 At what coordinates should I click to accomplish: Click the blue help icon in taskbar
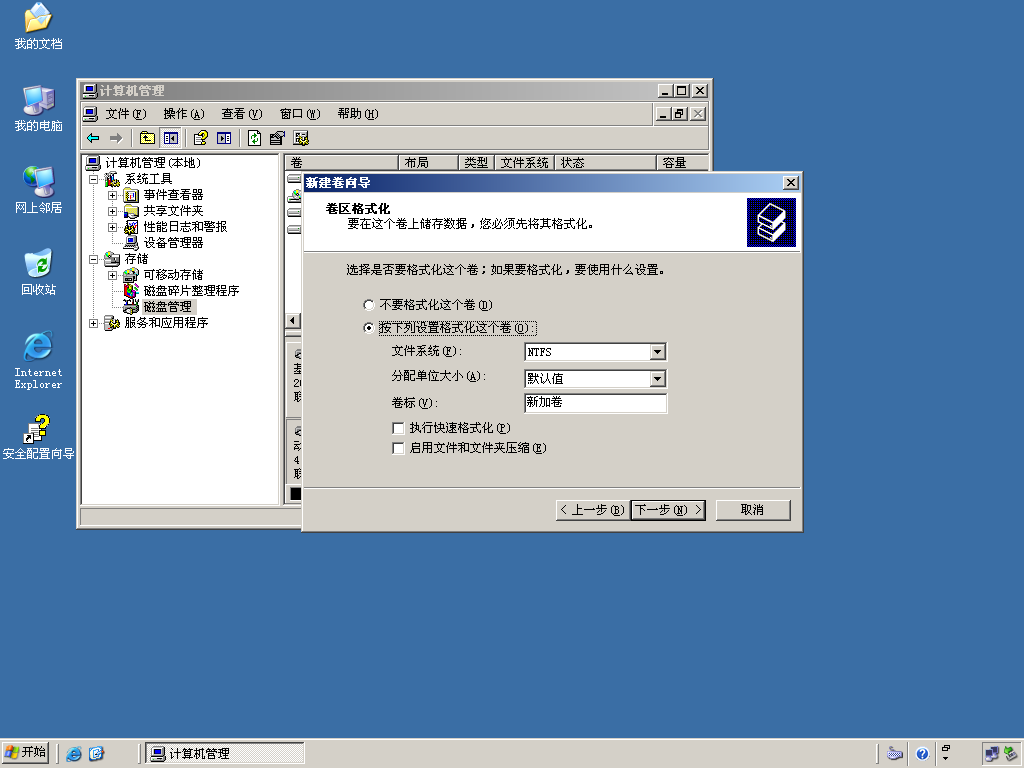921,754
